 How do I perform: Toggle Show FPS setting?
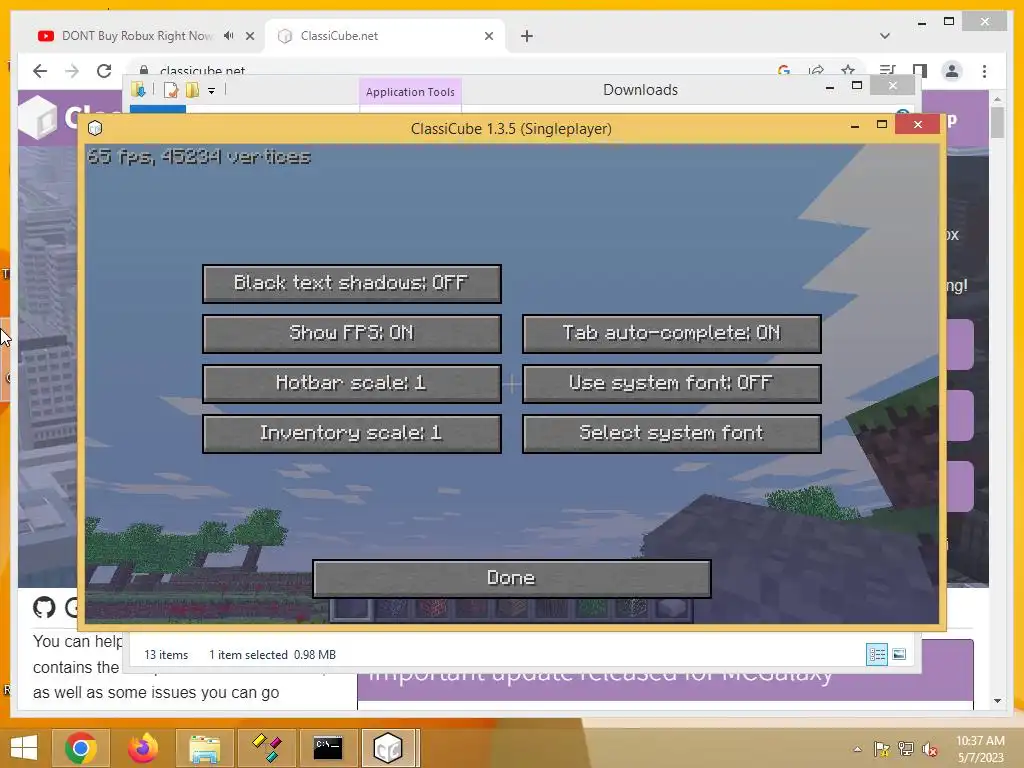[x=352, y=333]
